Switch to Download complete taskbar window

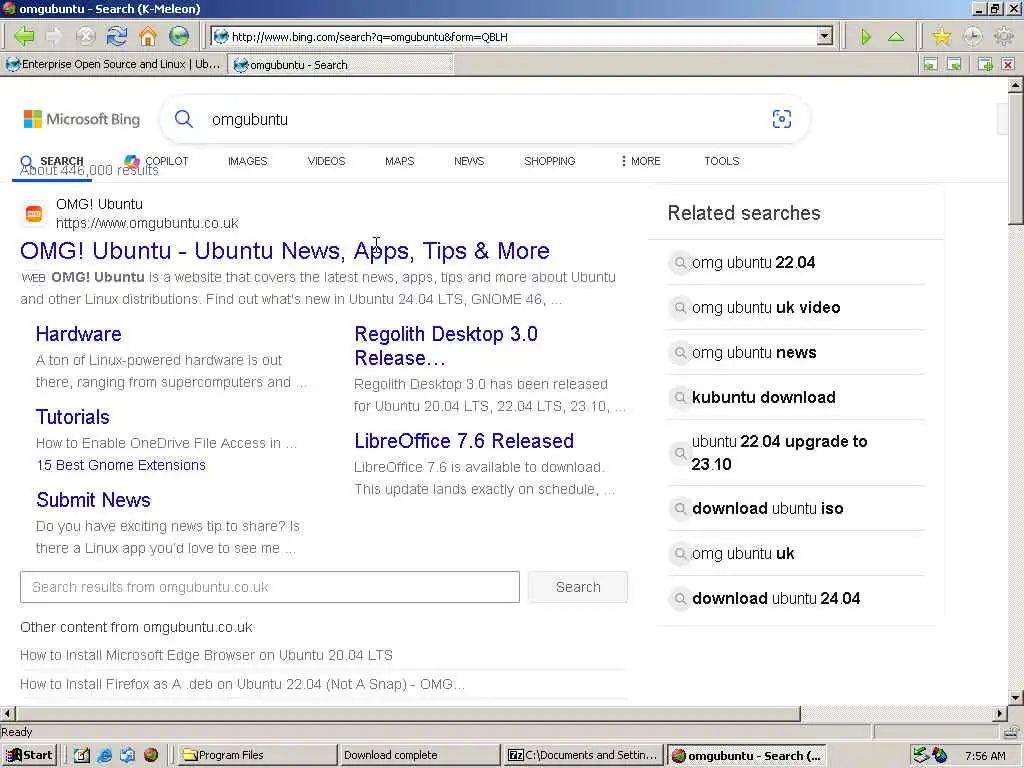pyautogui.click(x=419, y=755)
